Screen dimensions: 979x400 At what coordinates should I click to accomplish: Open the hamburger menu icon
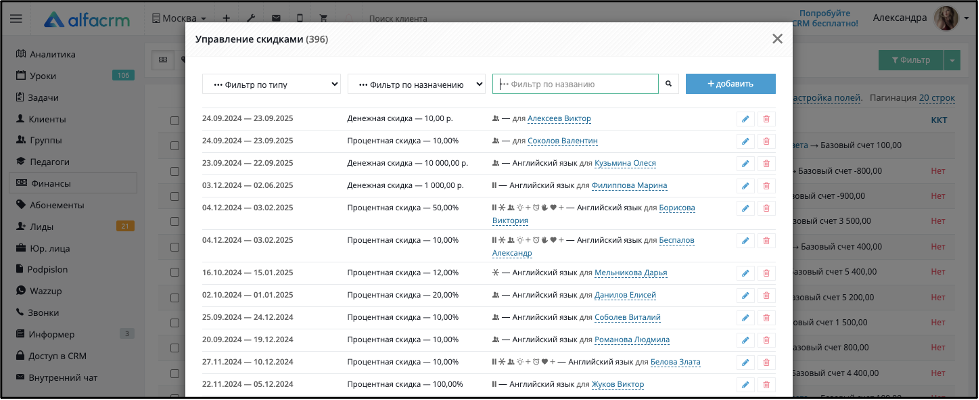pos(16,19)
